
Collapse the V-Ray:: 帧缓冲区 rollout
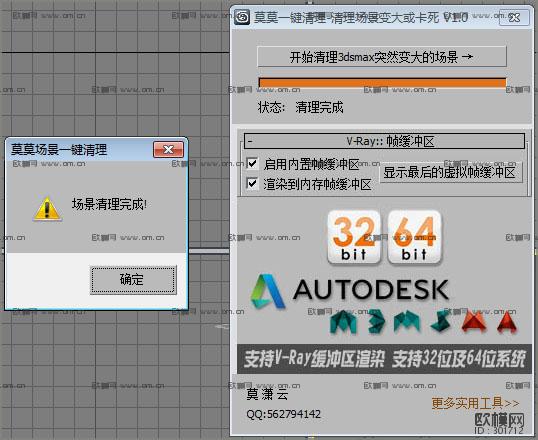pyautogui.click(x=384, y=141)
